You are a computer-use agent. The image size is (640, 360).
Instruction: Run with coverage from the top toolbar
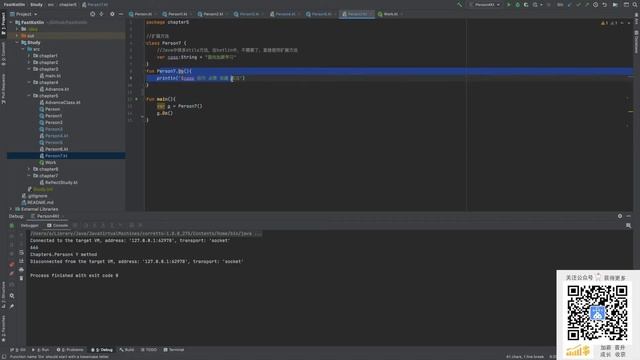pos(526,4)
